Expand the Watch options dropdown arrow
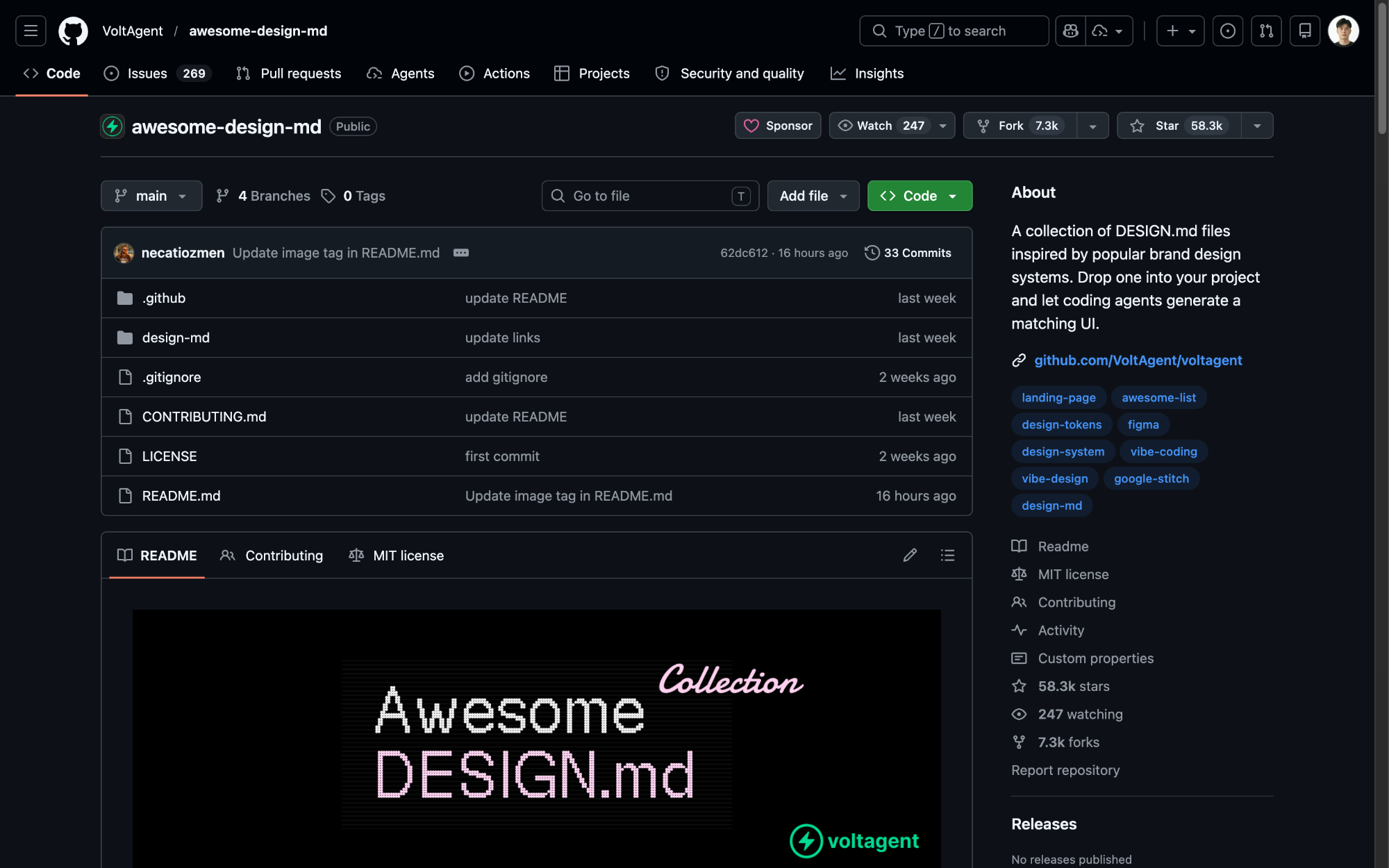 [943, 126]
